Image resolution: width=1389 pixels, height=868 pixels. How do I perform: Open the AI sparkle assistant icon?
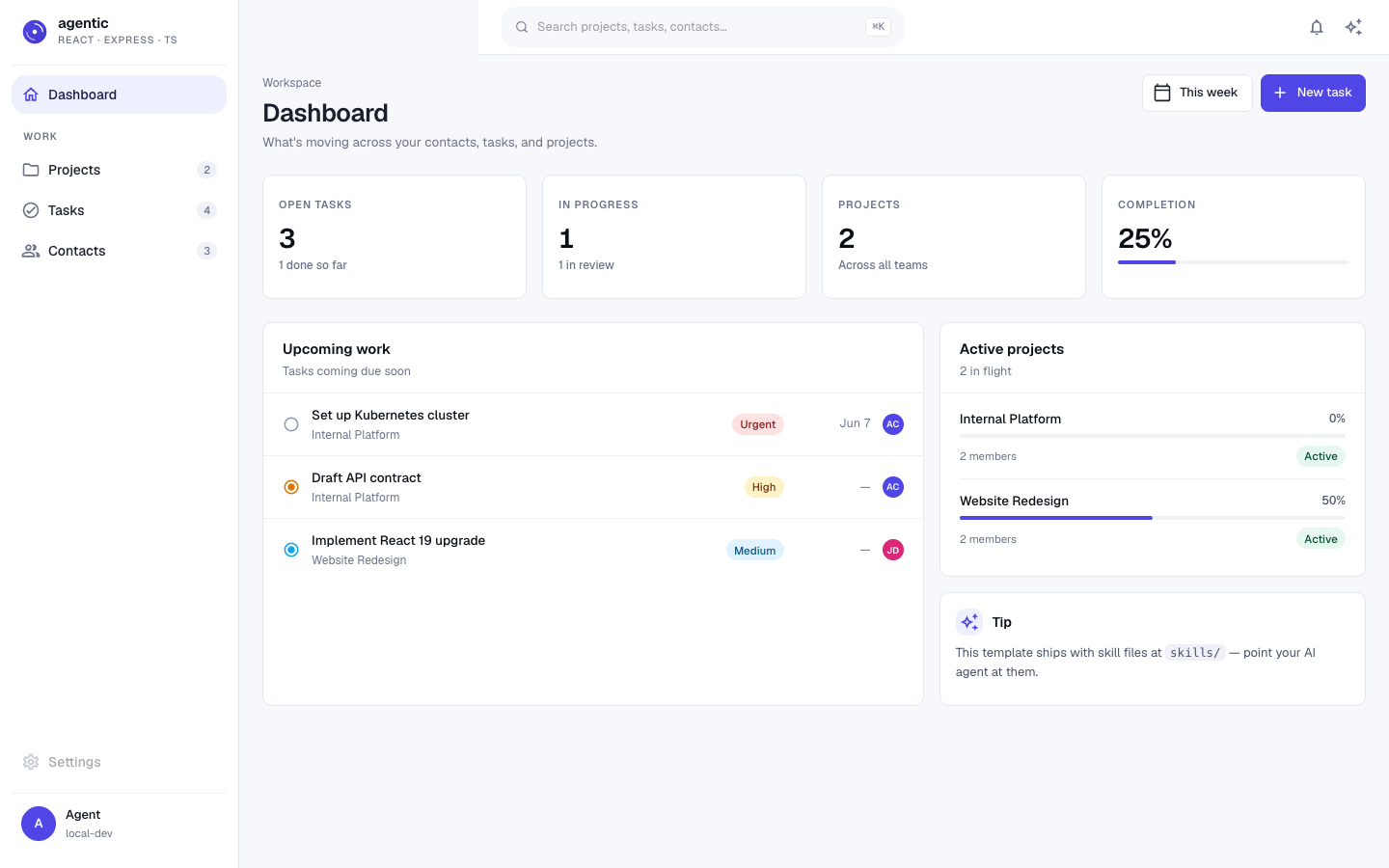(x=1353, y=27)
